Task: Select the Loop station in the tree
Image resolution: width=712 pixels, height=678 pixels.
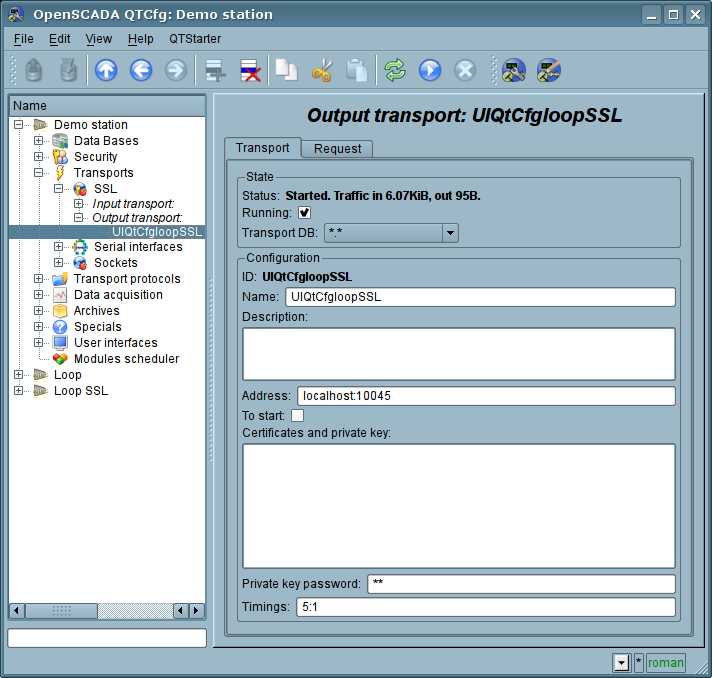Action: pos(68,375)
